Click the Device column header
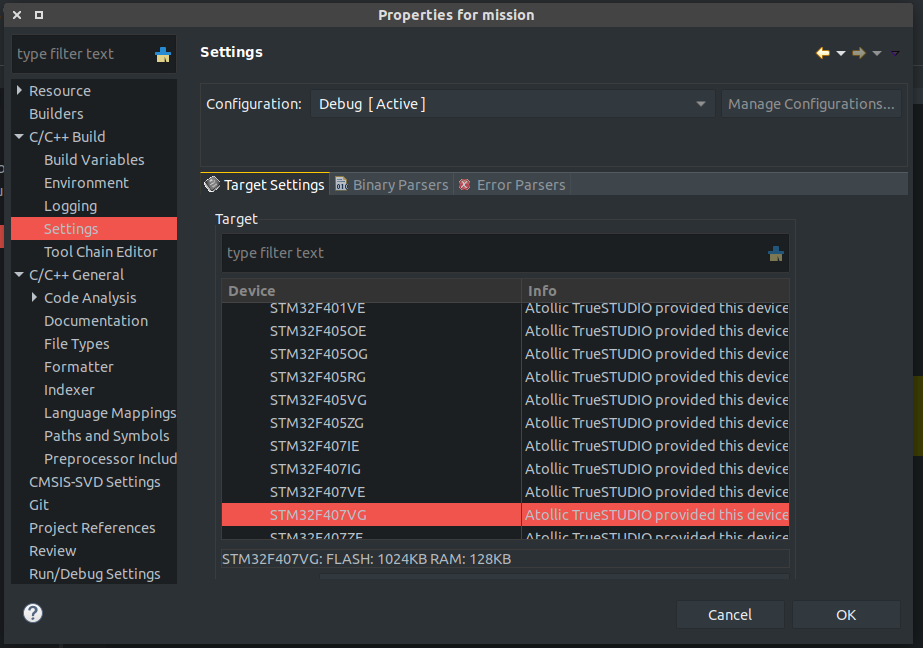The width and height of the screenshot is (923, 648). pyautogui.click(x=371, y=291)
